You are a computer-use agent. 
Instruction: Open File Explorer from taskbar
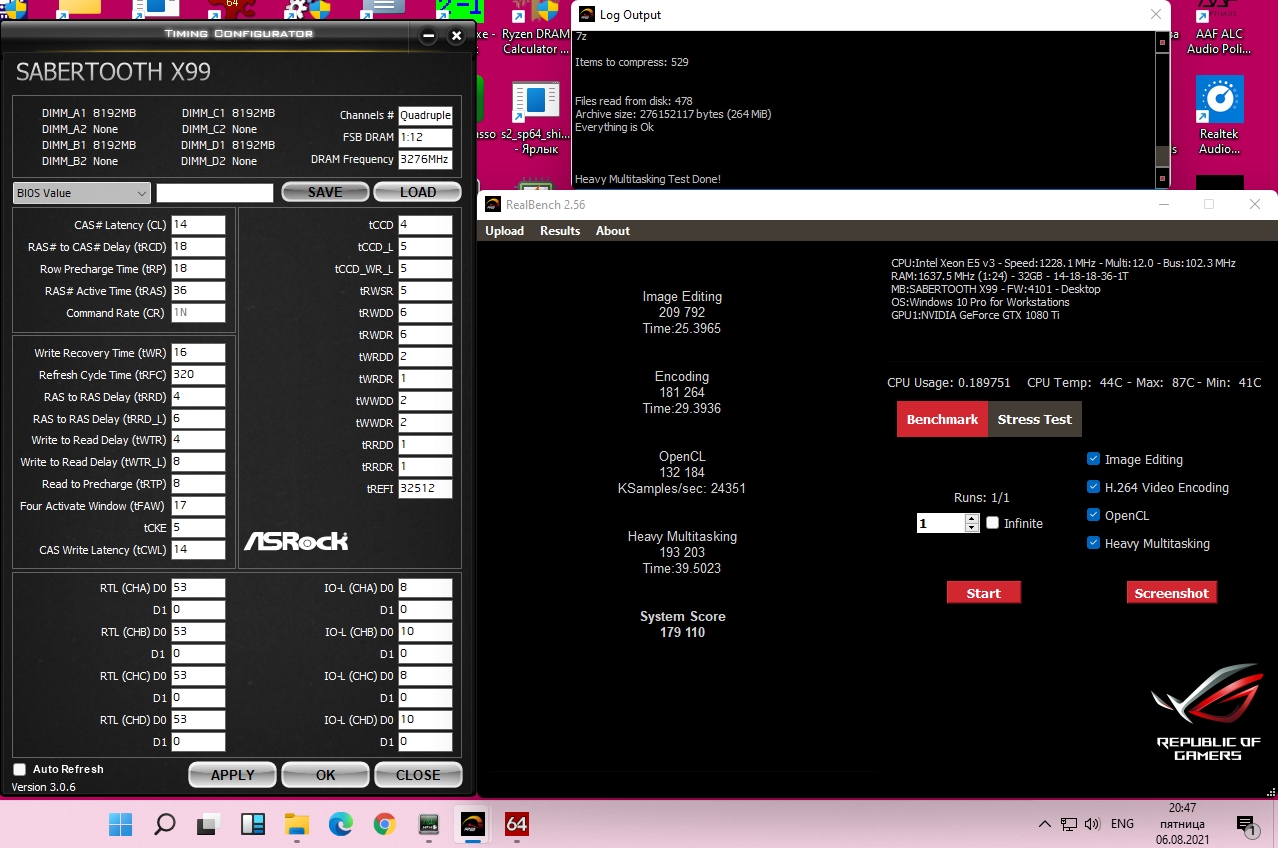[x=296, y=824]
